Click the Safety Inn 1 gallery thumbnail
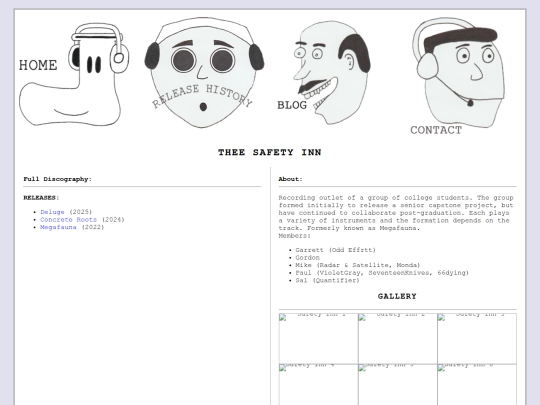This screenshot has width=540, height=405. point(318,339)
